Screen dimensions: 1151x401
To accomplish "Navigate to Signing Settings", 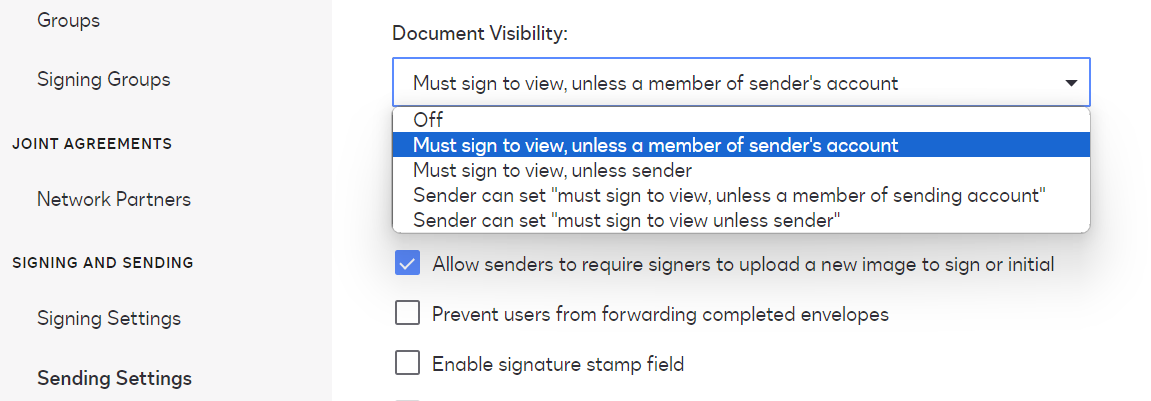I will (x=108, y=319).
